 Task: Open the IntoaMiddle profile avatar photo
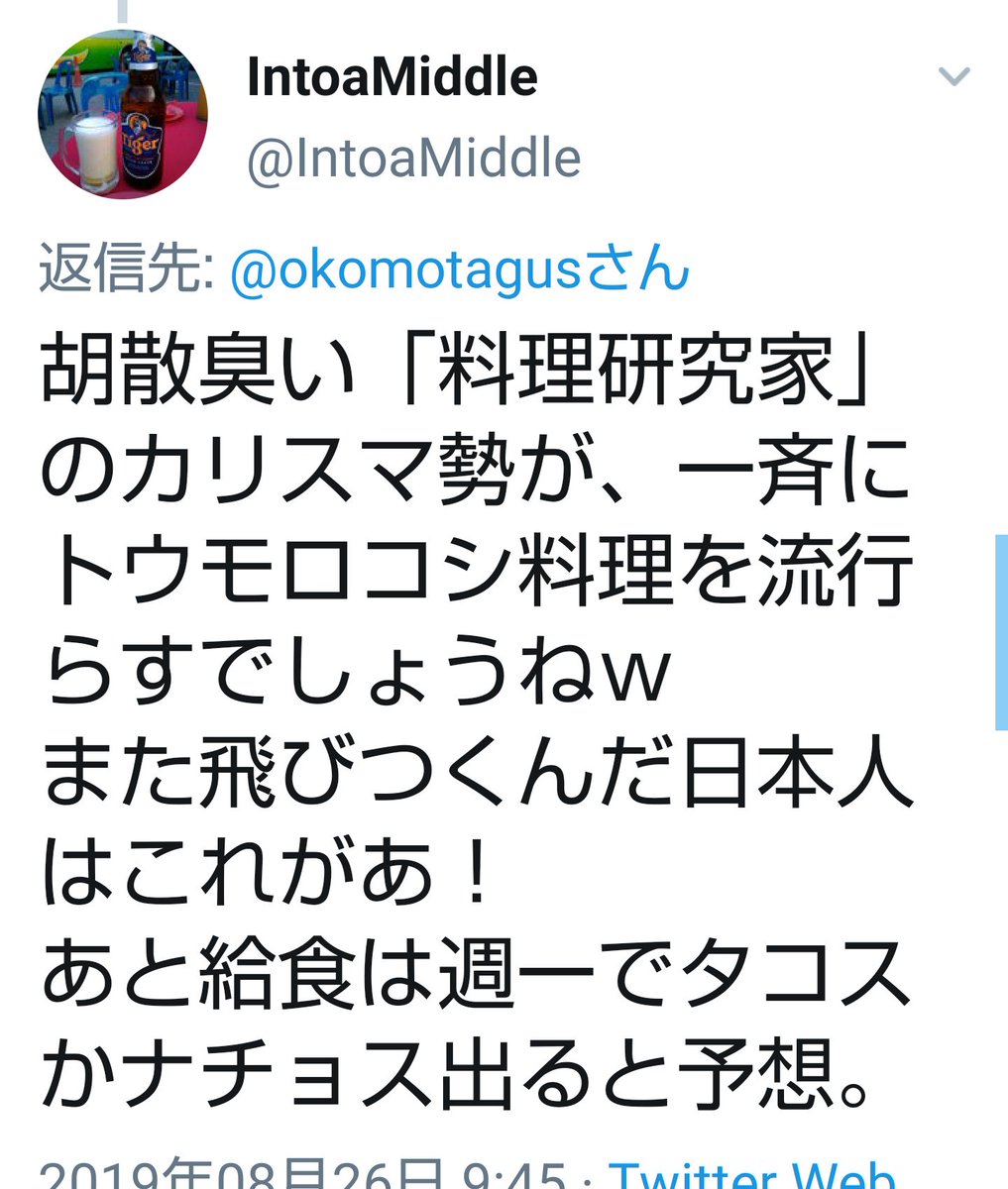123,114
